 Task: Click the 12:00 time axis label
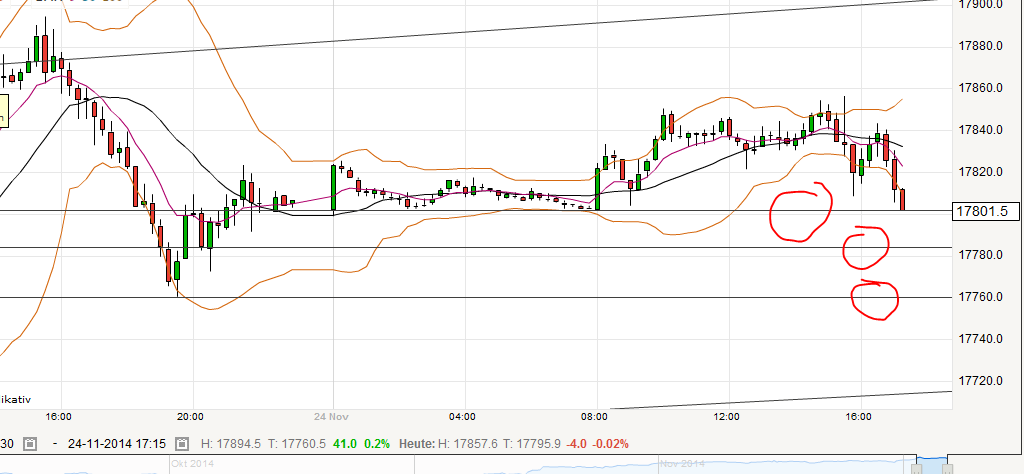coord(726,417)
